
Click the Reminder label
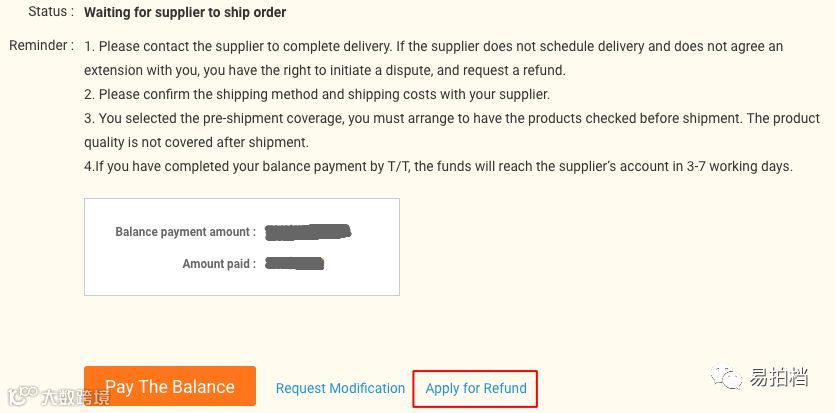tap(41, 46)
